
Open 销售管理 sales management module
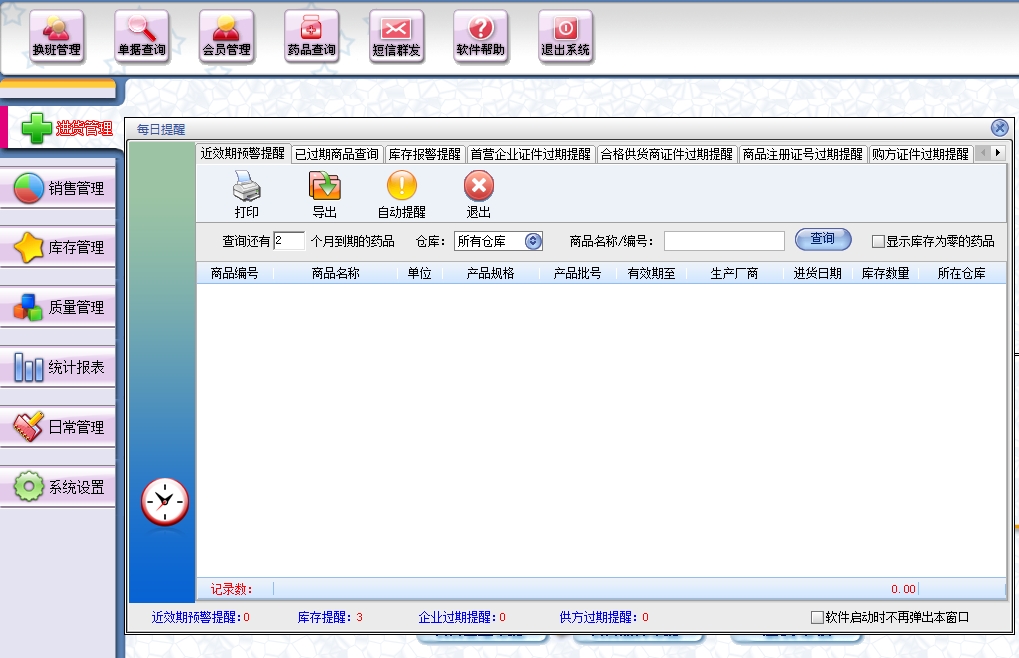click(60, 188)
